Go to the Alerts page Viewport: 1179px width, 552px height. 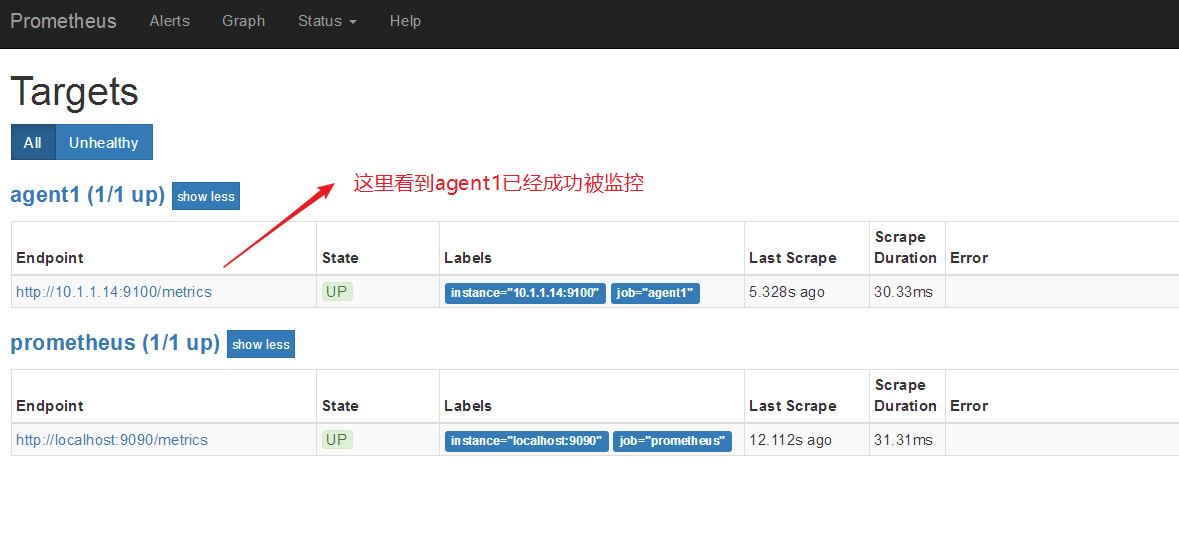tap(169, 21)
